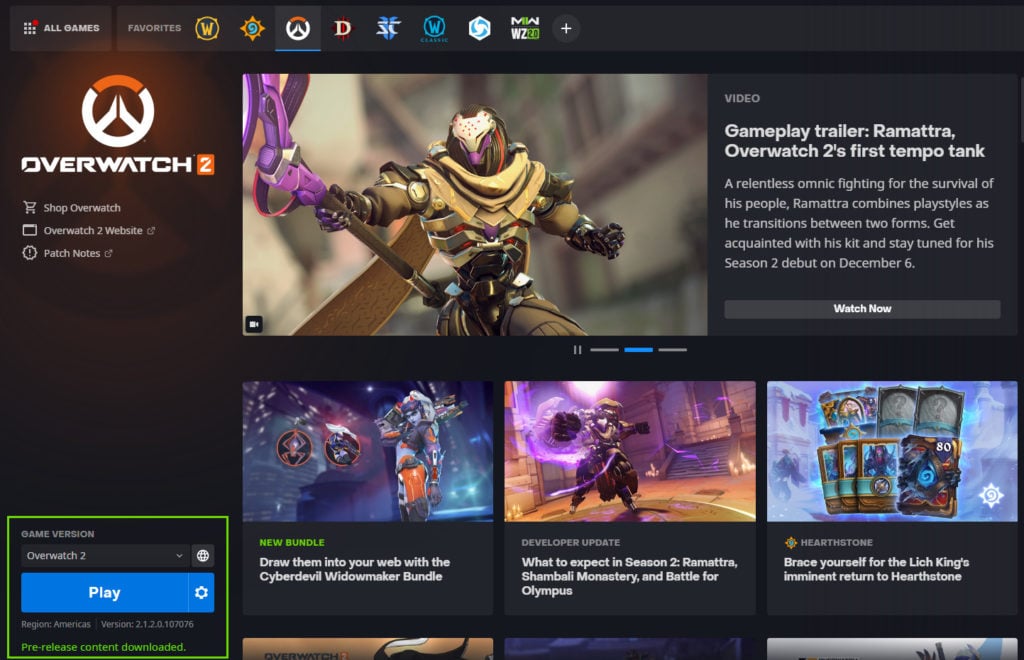Select the Hearthstone favorites icon

pos(252,28)
